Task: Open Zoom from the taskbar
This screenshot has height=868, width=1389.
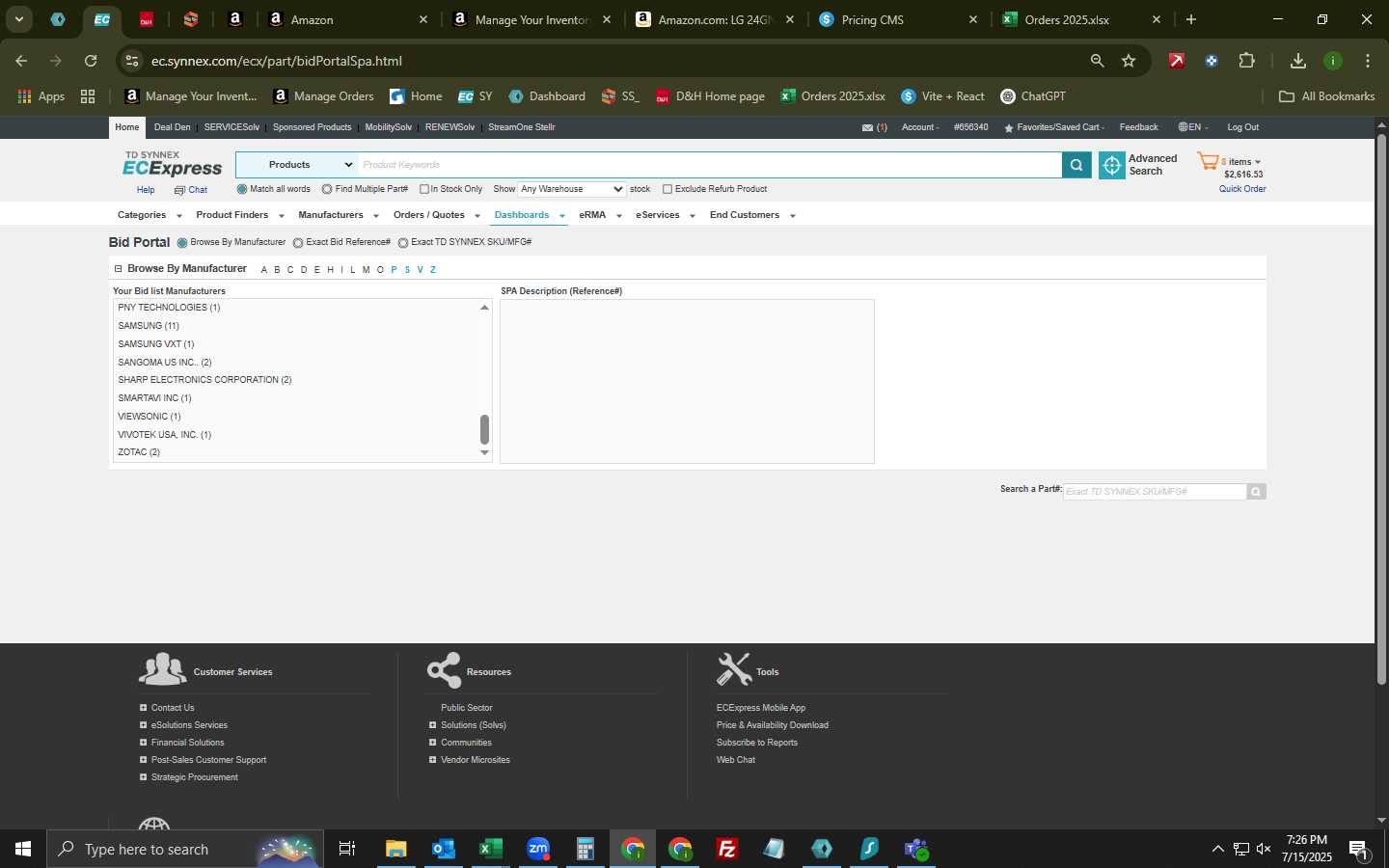Action: click(x=537, y=849)
